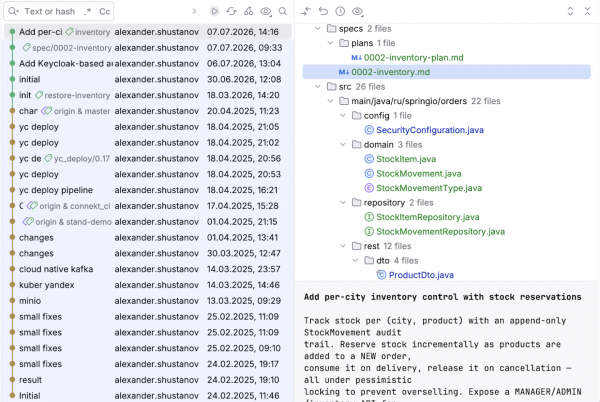Click the class icon of SecurityConfiguration.java
The height and width of the screenshot is (402, 600).
369,130
